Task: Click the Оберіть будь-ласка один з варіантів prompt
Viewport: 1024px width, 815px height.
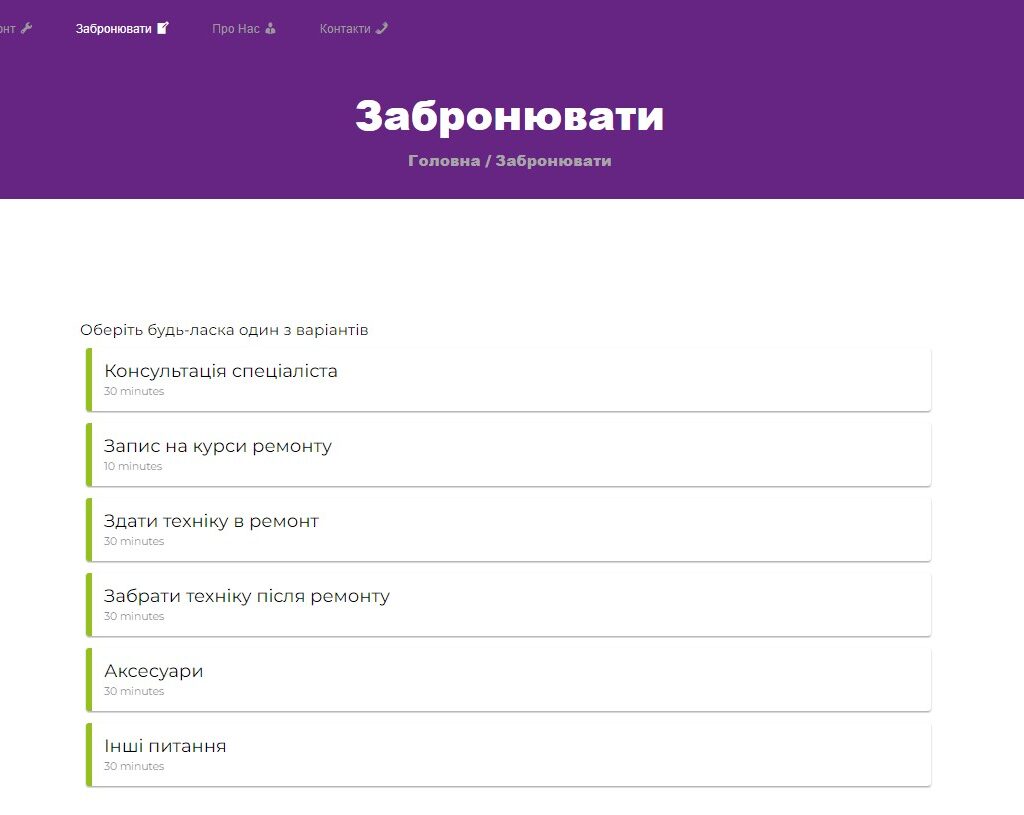Action: point(224,331)
